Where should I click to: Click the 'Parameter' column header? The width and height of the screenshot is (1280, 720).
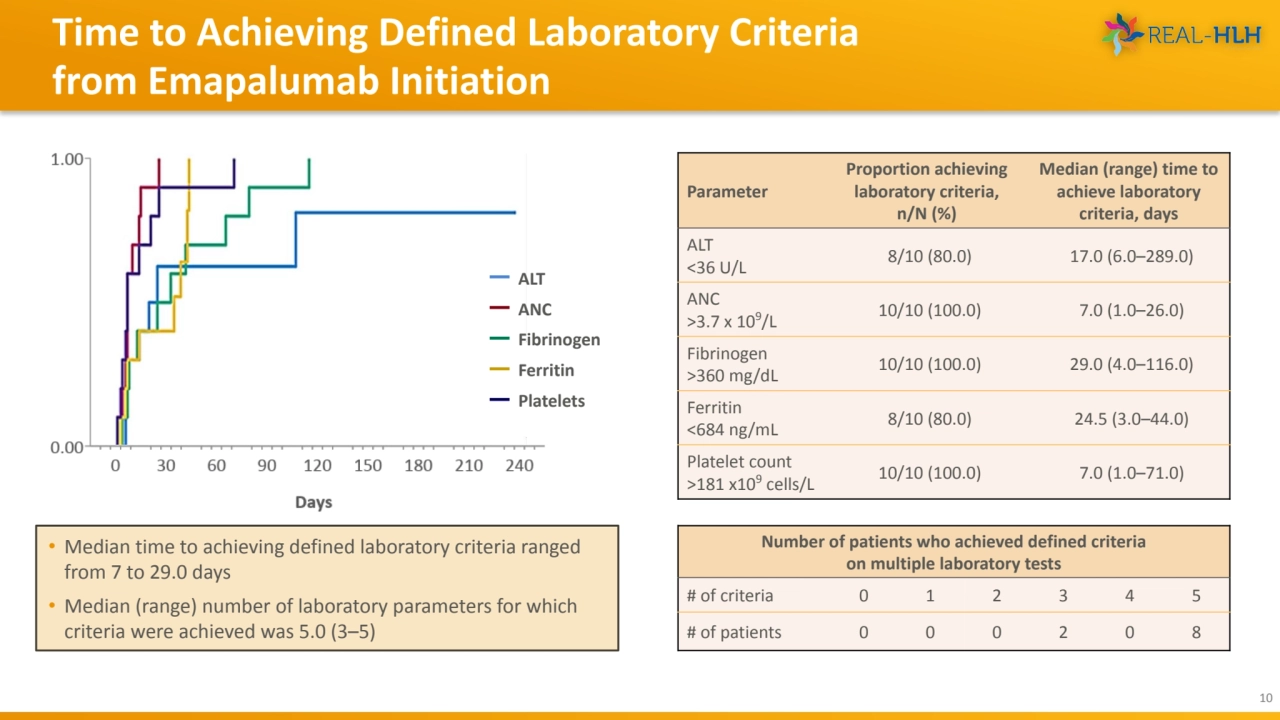(x=727, y=191)
